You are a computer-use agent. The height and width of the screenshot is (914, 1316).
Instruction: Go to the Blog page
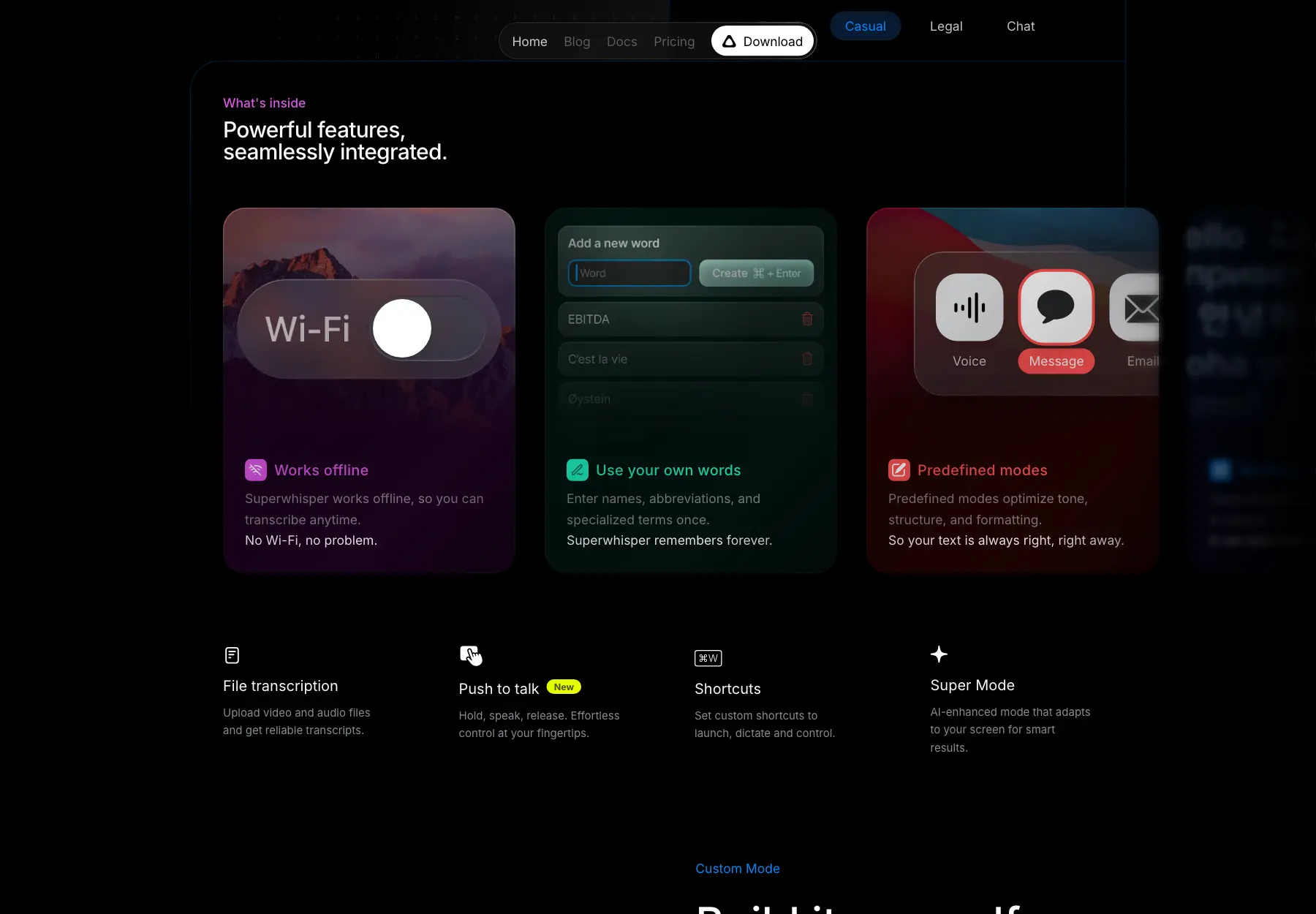tap(577, 42)
